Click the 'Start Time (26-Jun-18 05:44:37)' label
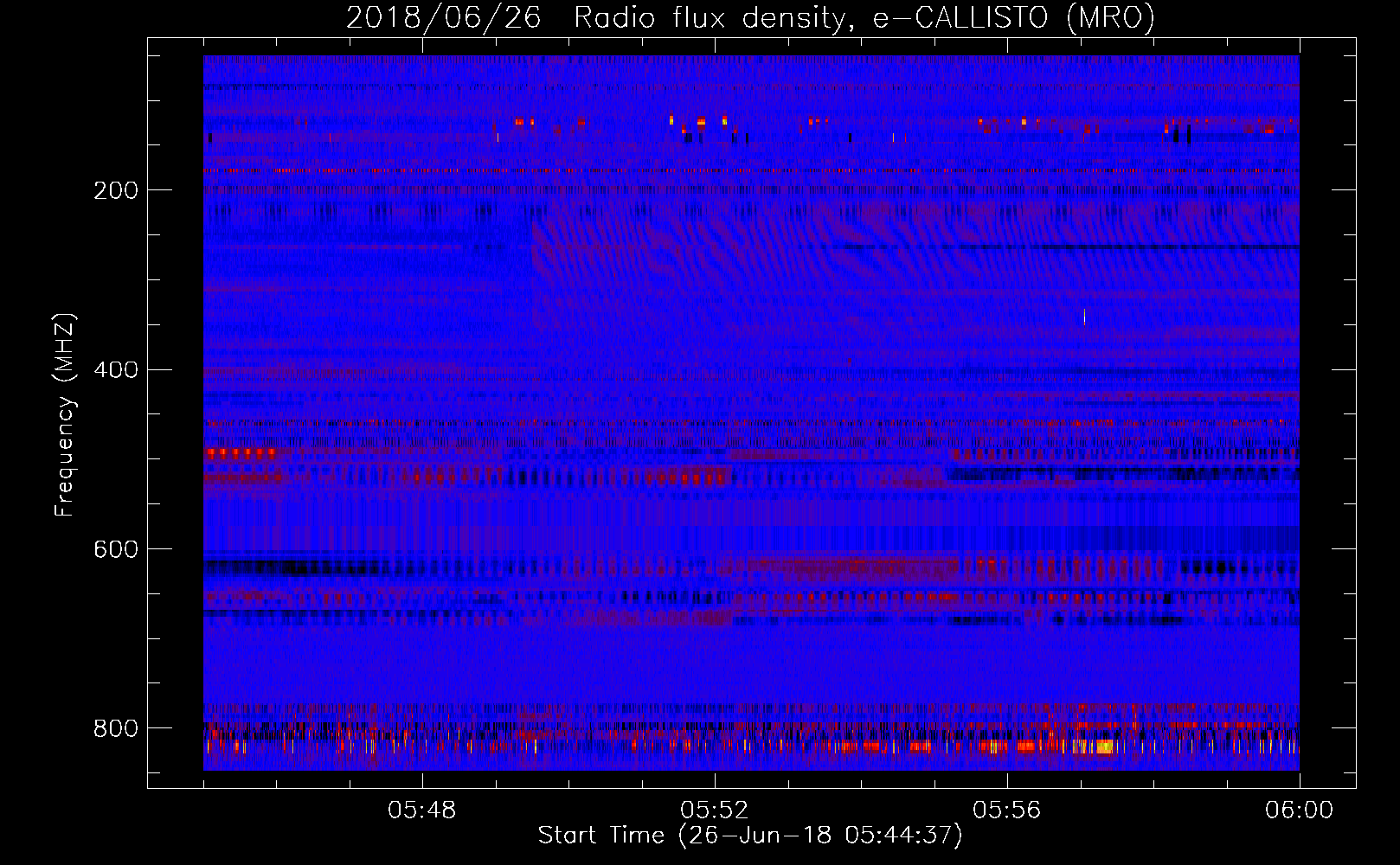The image size is (1400, 865). coord(750,836)
